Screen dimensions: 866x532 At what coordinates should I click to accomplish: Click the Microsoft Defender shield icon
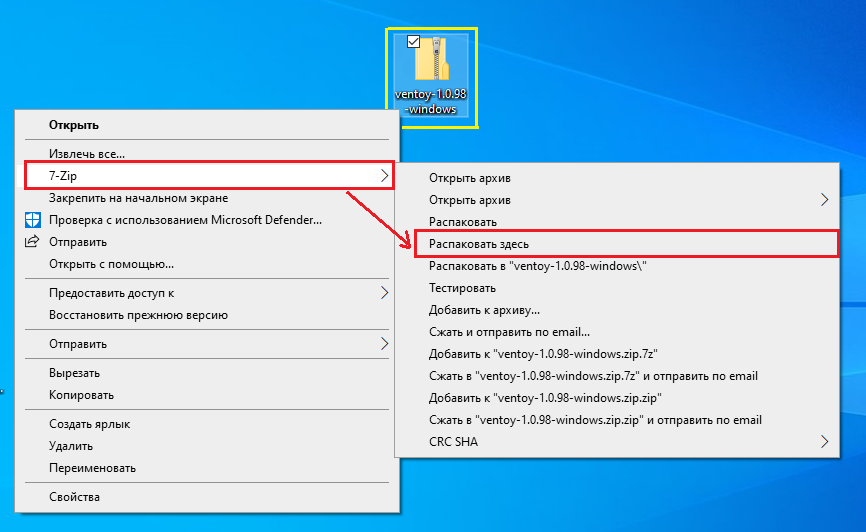click(x=33, y=220)
